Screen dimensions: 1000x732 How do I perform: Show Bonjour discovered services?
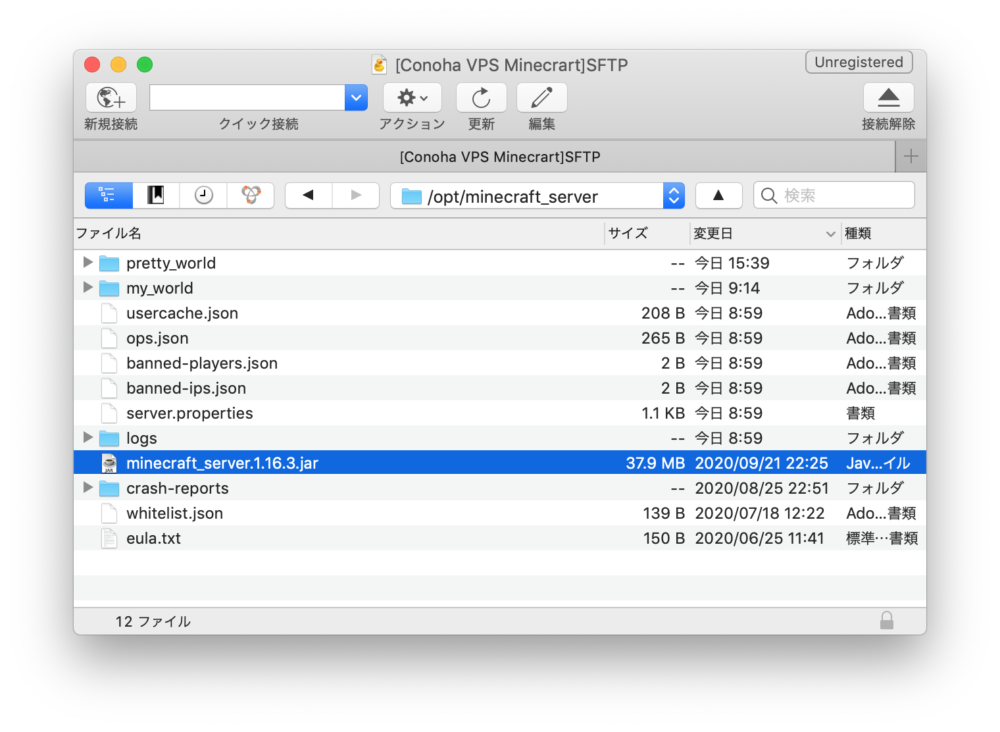coord(251,194)
